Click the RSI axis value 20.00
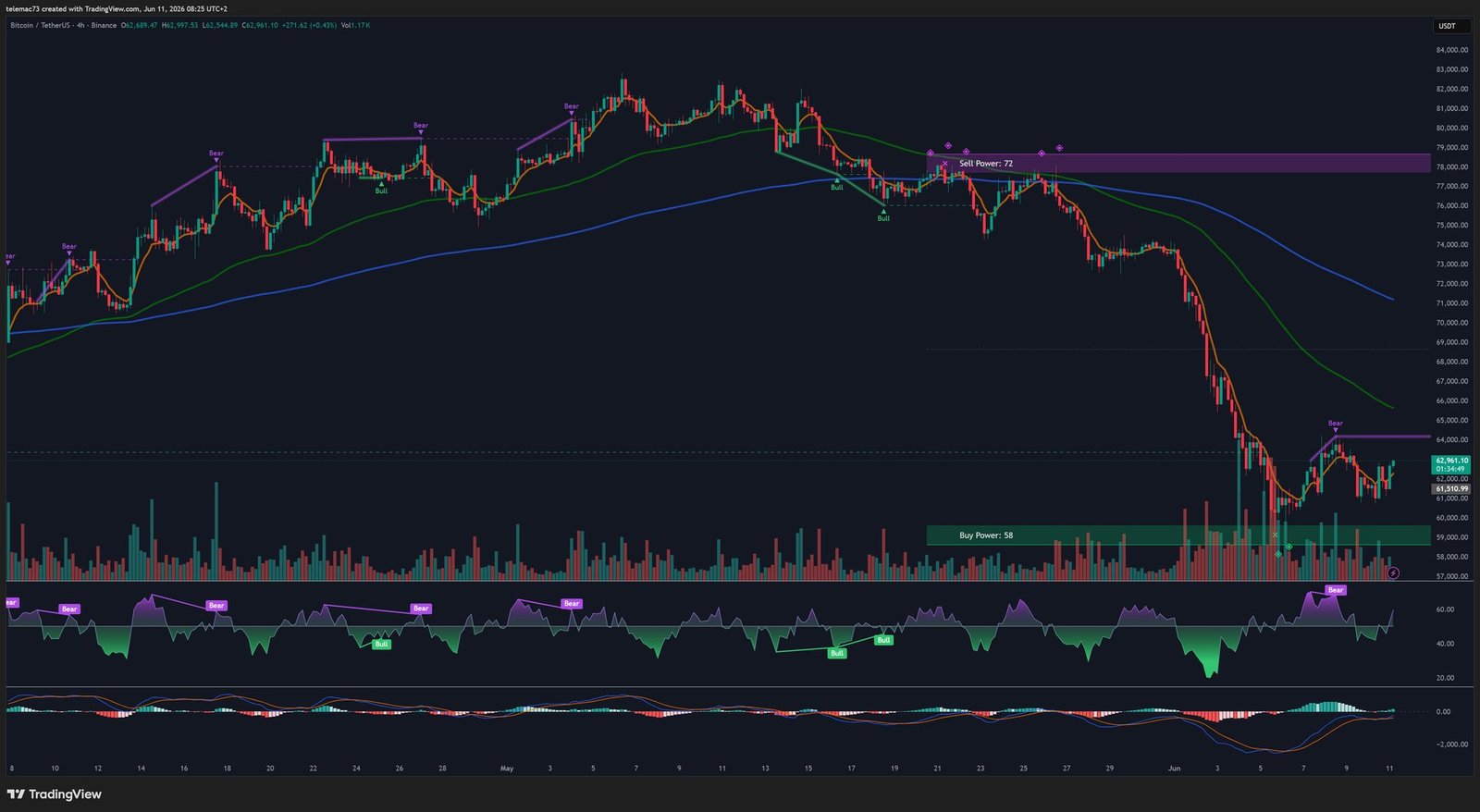The image size is (1480, 812). pyautogui.click(x=1445, y=678)
